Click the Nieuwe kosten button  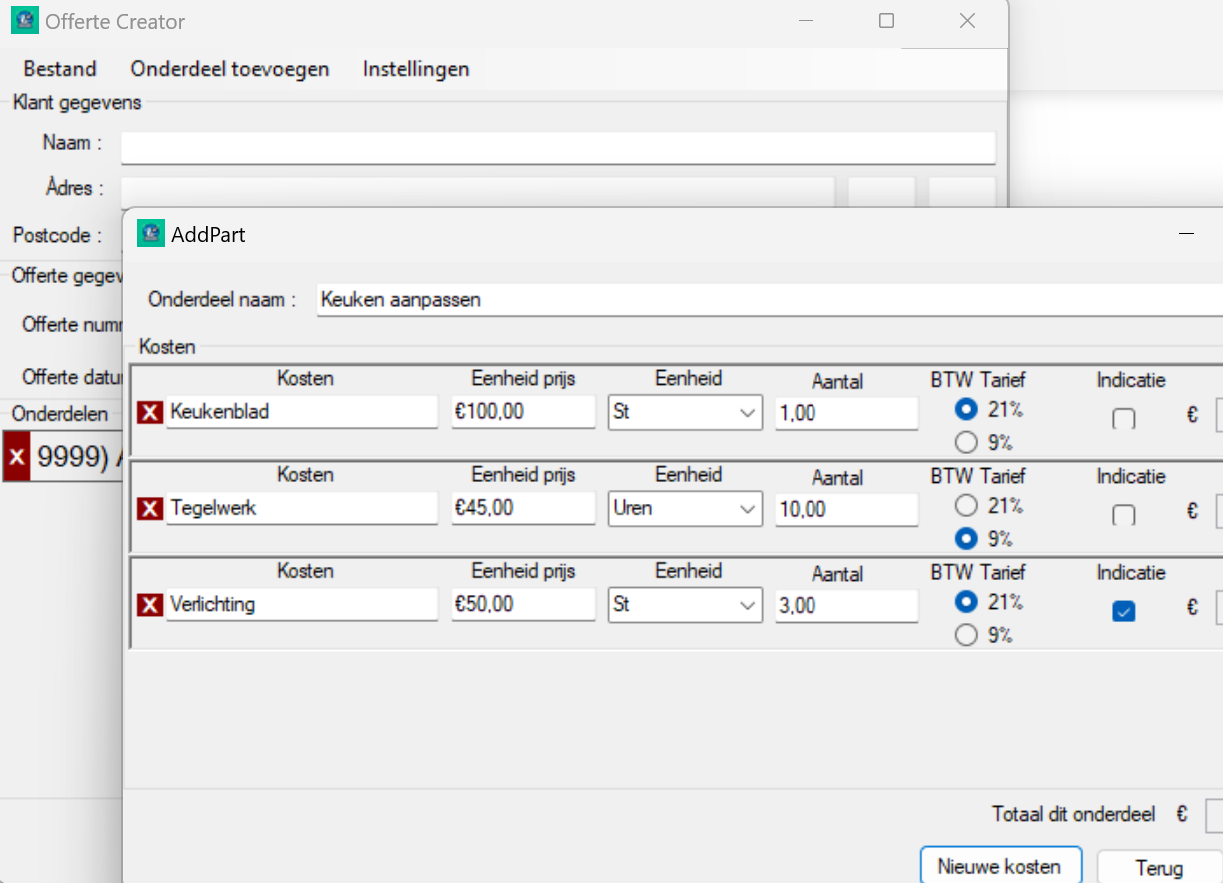1000,867
